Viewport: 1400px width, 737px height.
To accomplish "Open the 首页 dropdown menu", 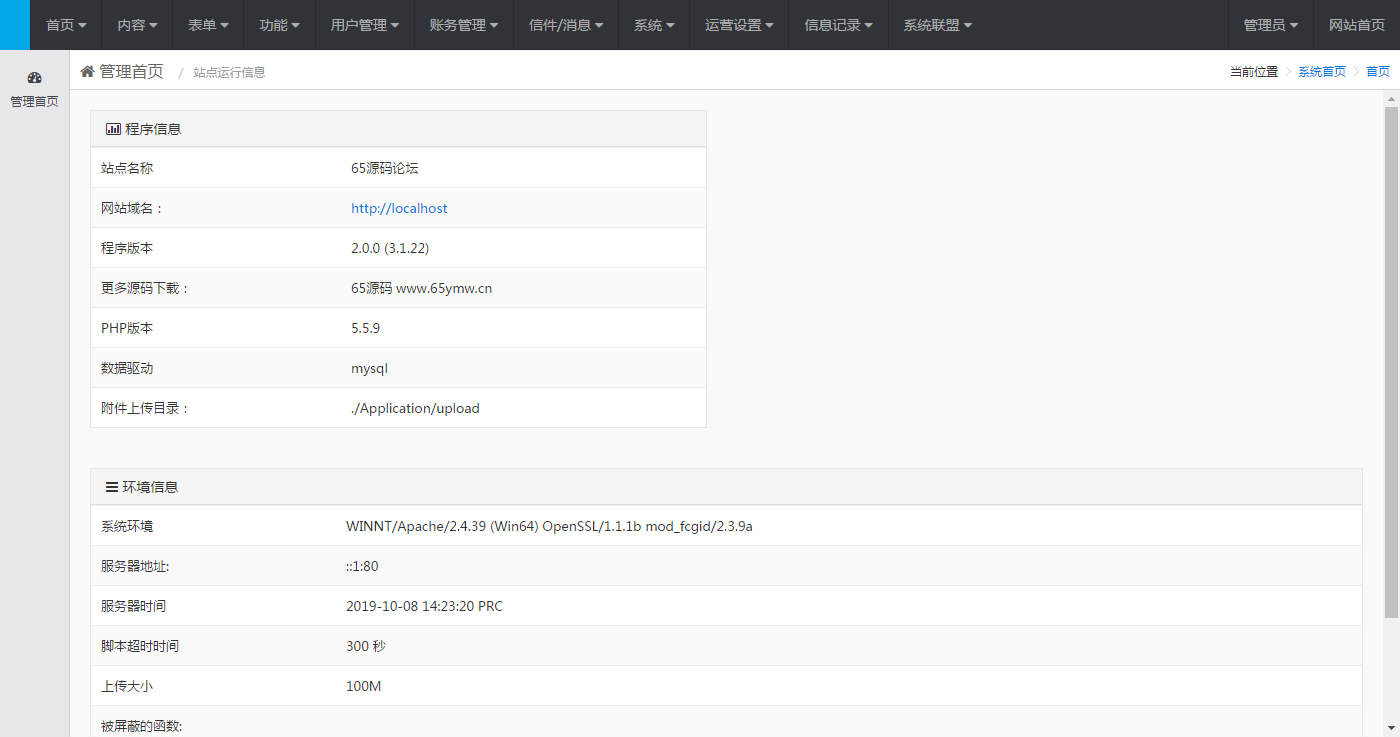I will 66,25.
